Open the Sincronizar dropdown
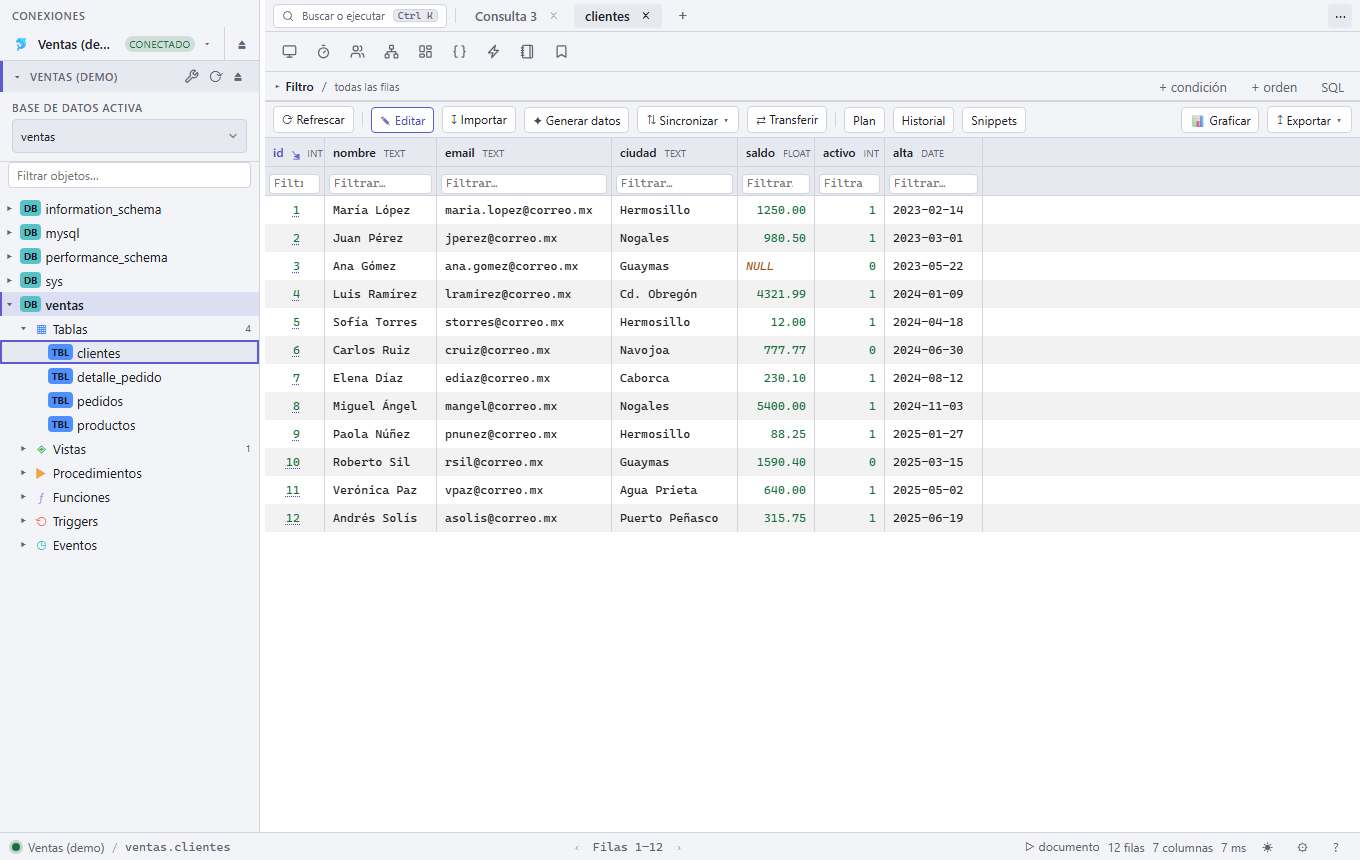Viewport: 1360px width, 860px height. 688,120
